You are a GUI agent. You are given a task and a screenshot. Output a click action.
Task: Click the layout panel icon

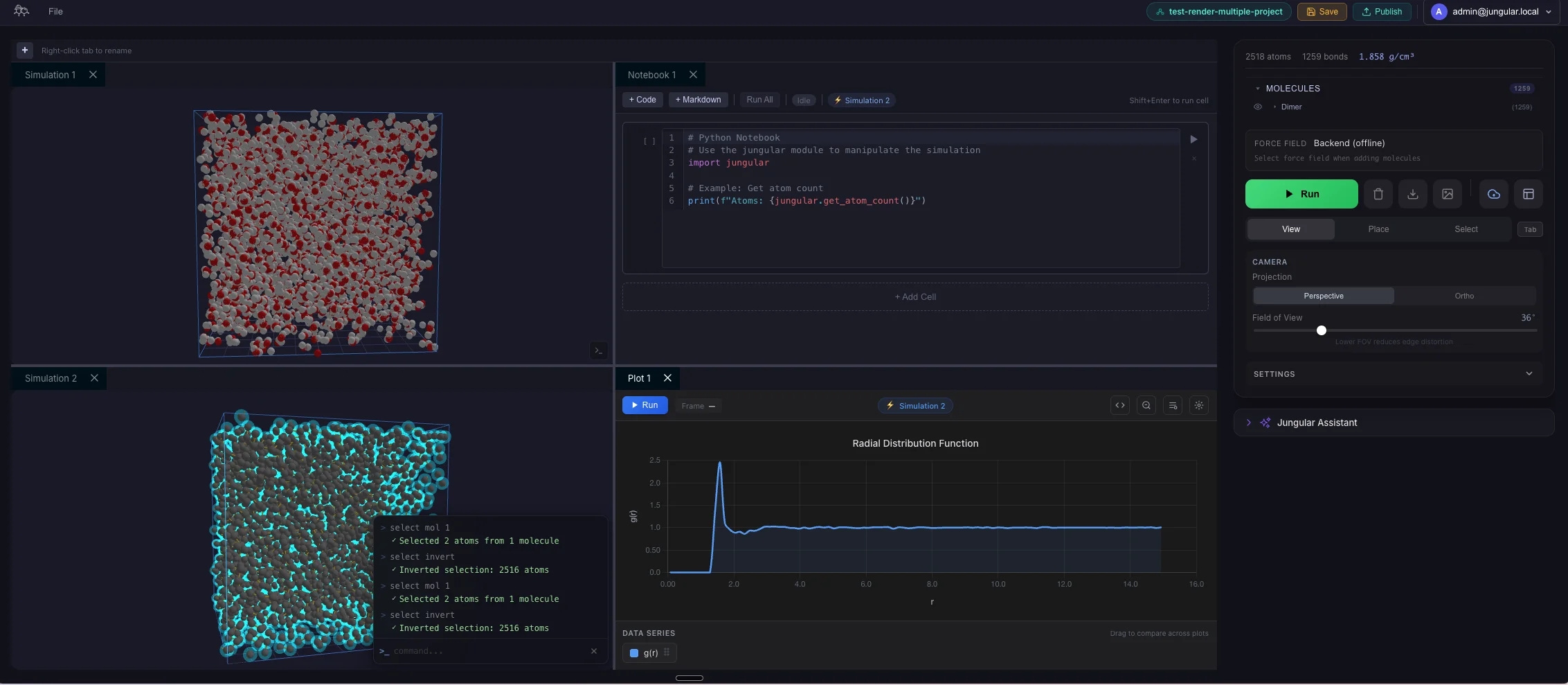click(1528, 194)
